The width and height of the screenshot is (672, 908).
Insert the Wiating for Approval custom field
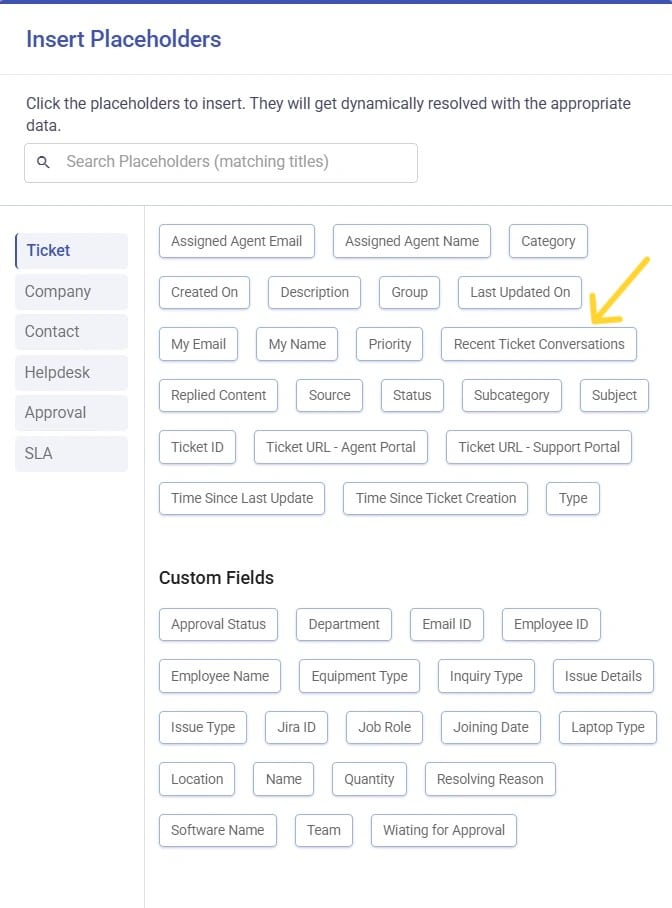coord(443,830)
